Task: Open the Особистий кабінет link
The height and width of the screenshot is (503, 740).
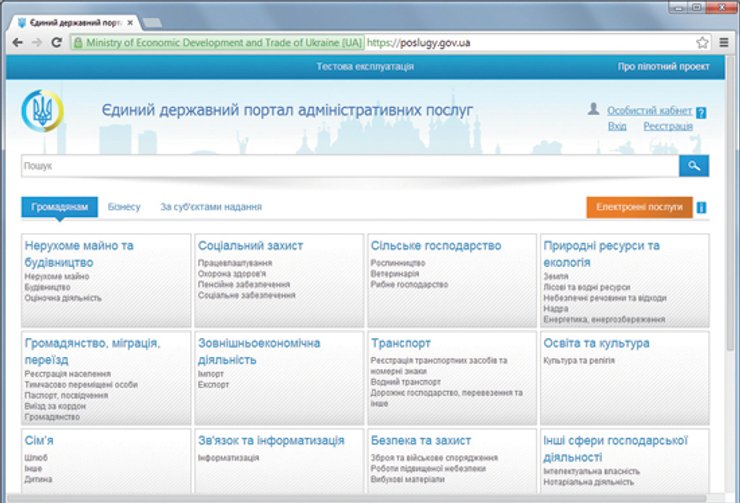Action: [x=649, y=111]
